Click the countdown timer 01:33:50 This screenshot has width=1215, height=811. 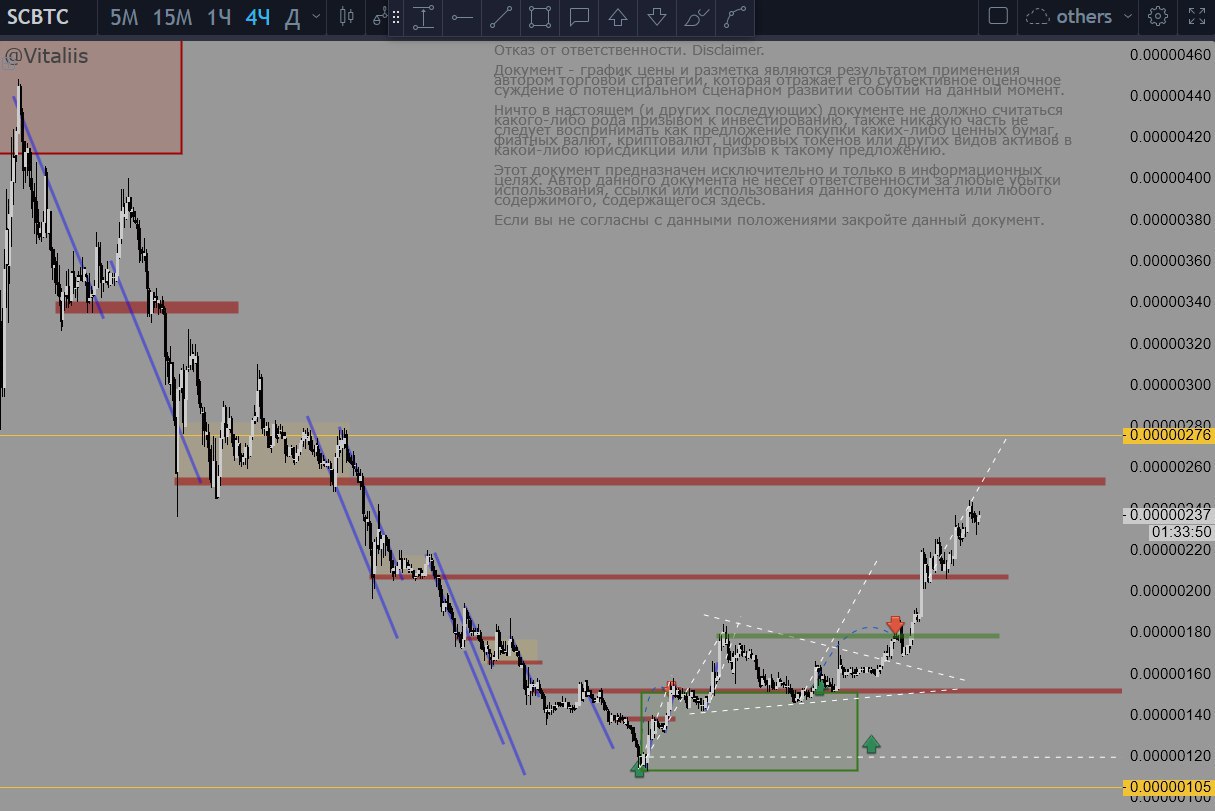1182,531
